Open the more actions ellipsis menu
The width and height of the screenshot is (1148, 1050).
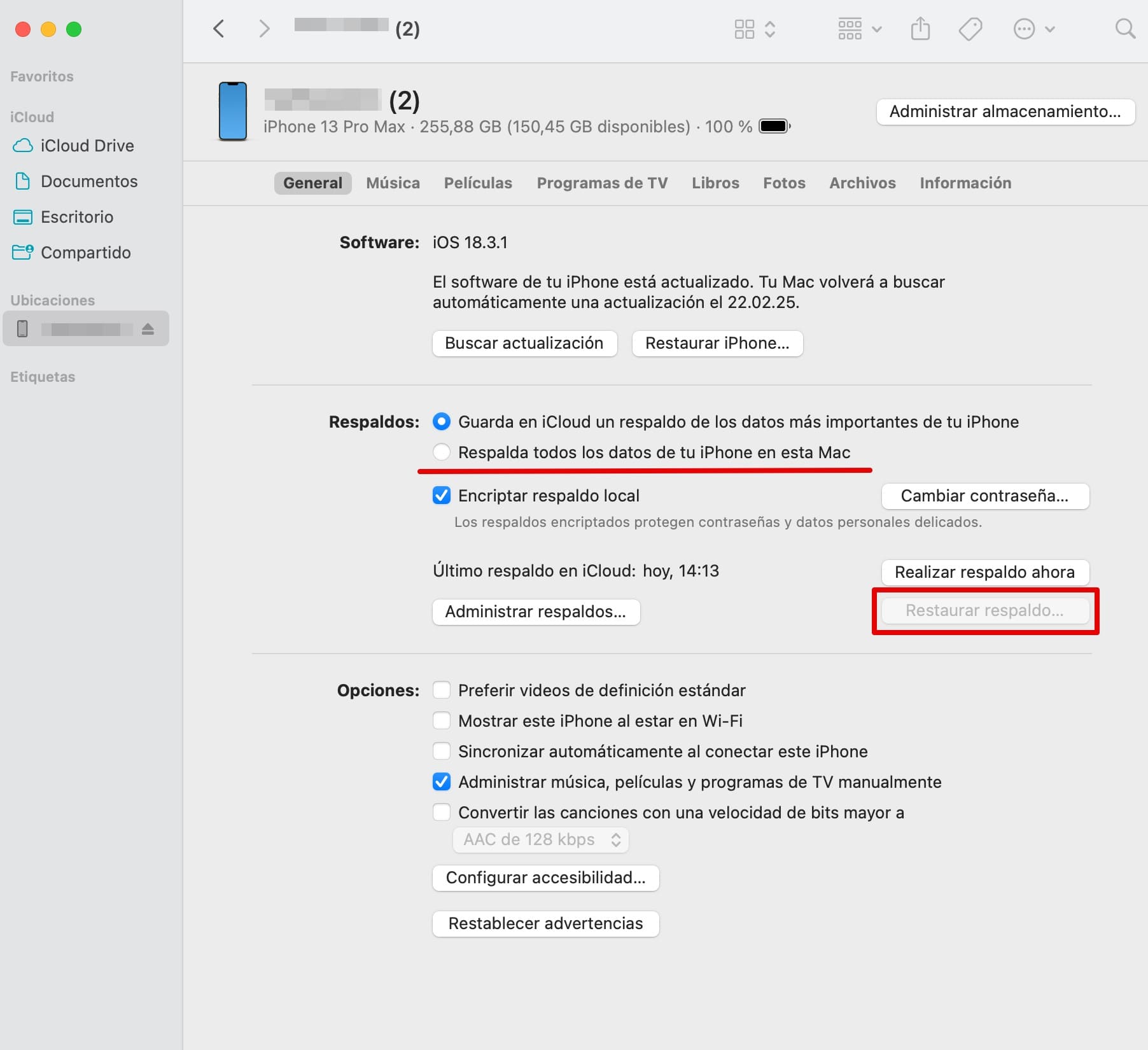pos(1033,29)
